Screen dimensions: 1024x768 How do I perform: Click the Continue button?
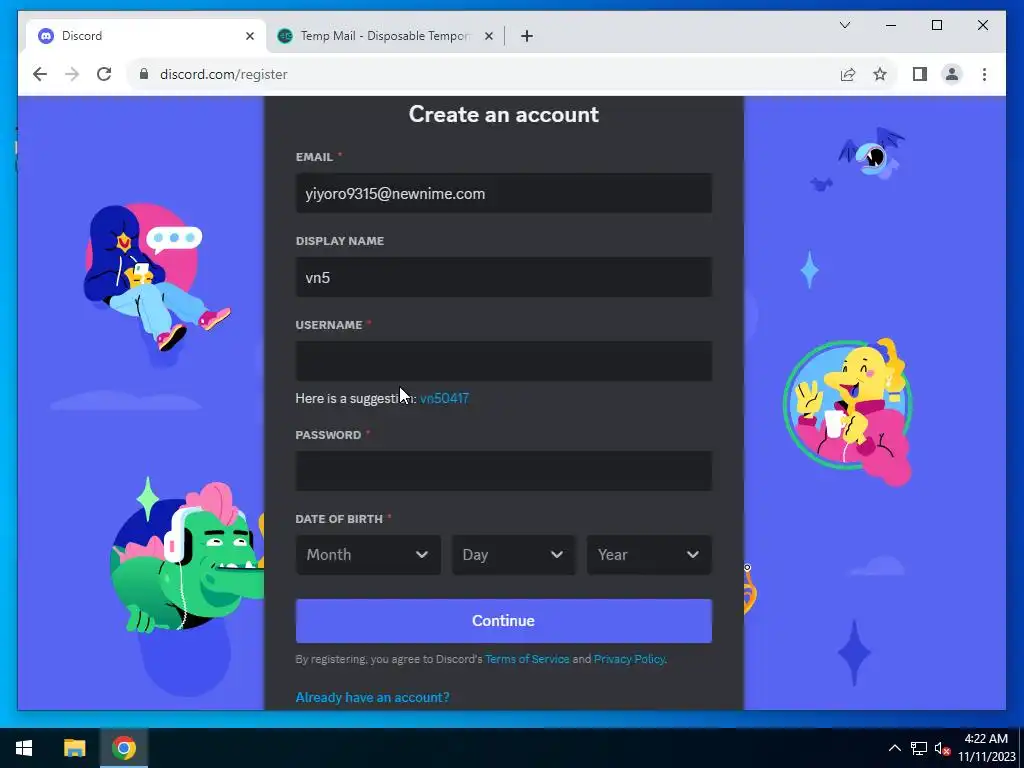[x=504, y=620]
